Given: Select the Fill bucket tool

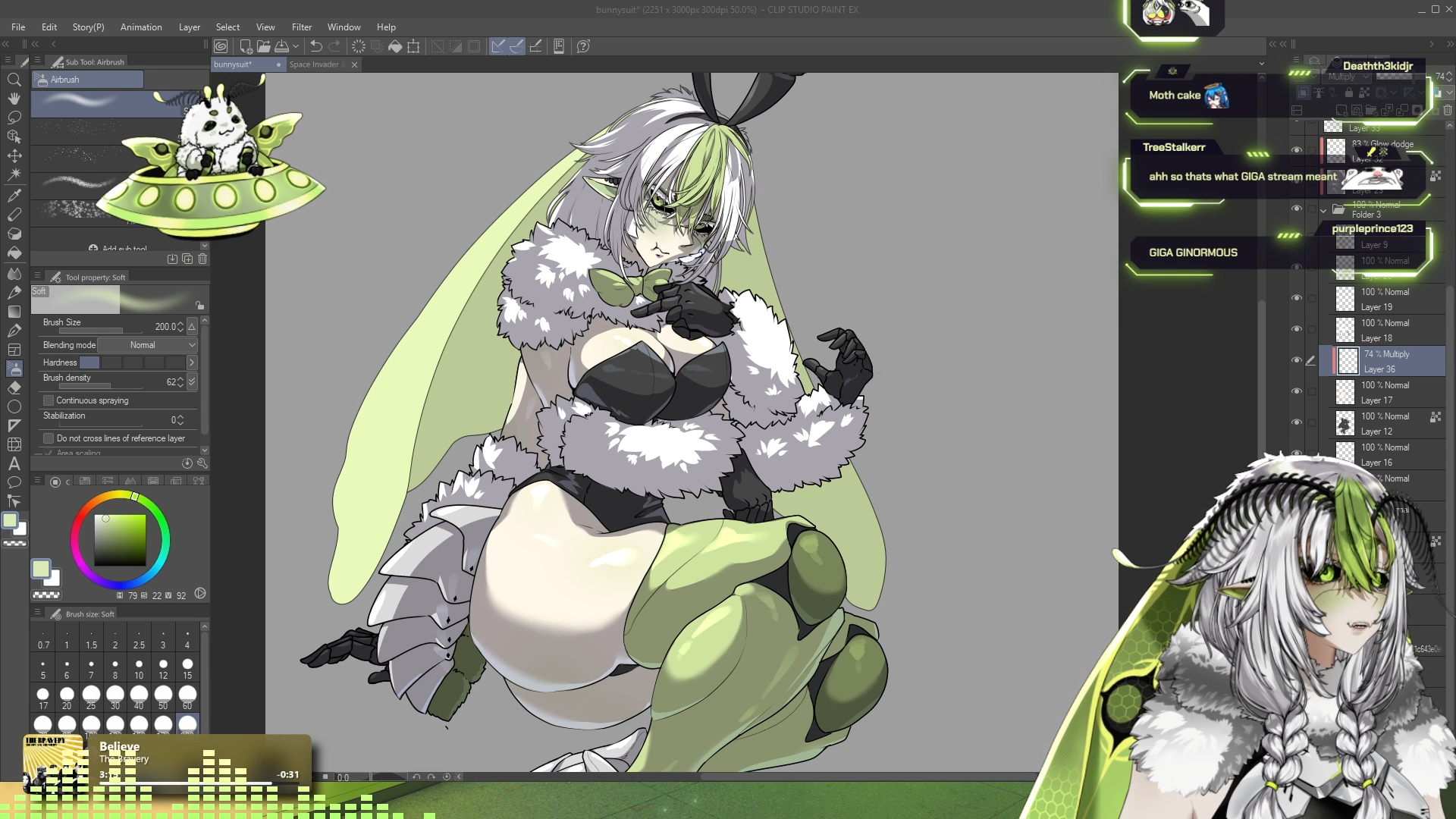Looking at the screenshot, I should pyautogui.click(x=14, y=253).
